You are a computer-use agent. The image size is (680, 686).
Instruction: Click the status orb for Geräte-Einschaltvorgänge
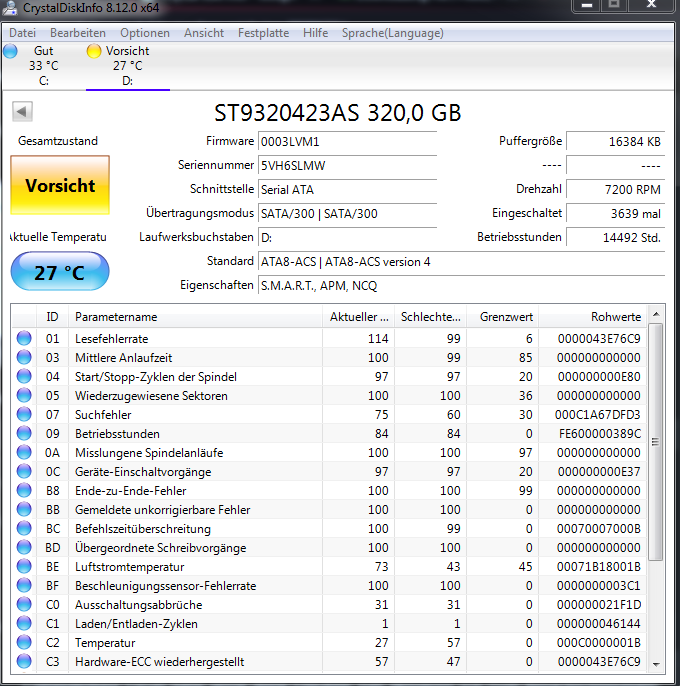point(24,472)
